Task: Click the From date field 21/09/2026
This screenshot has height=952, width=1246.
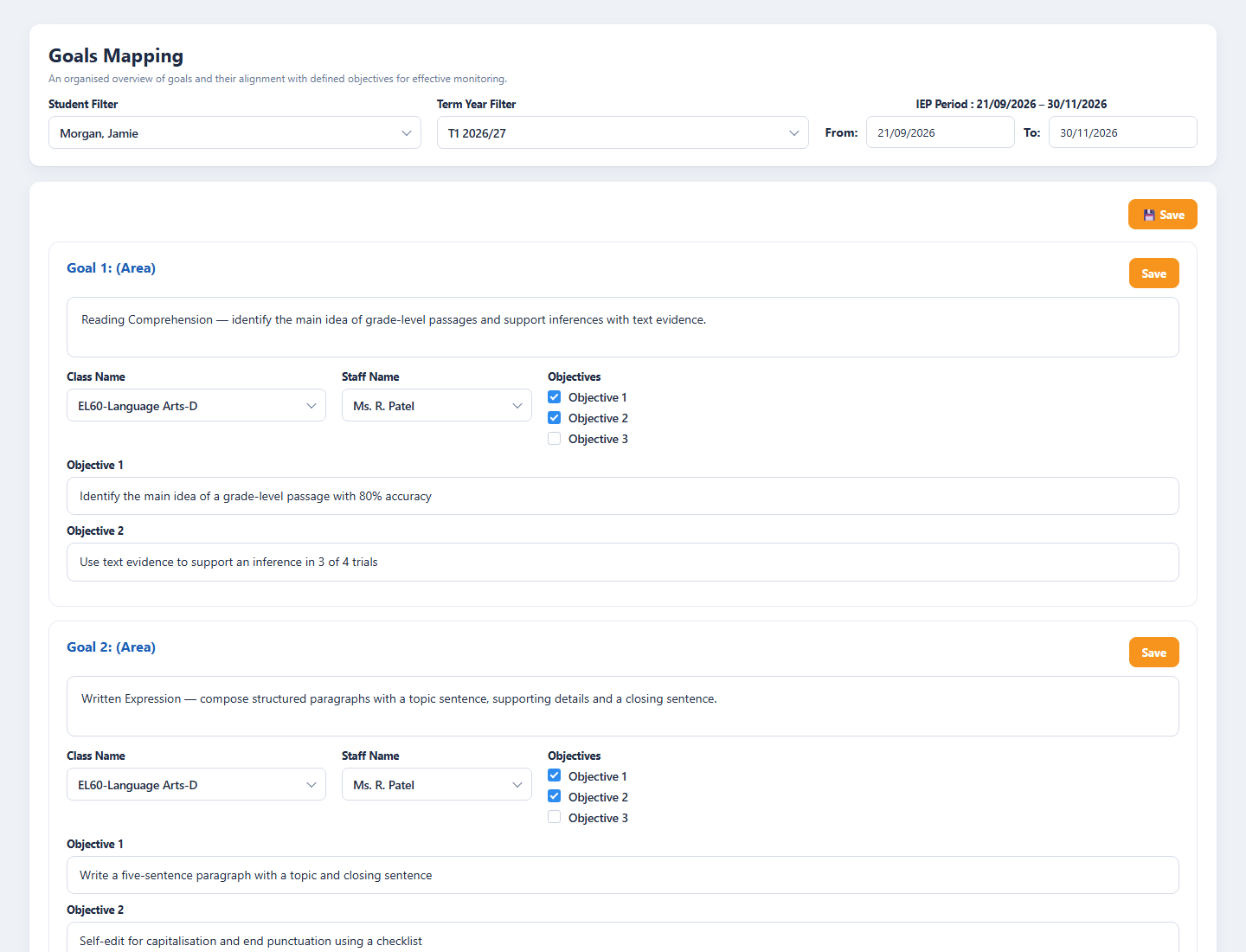Action: 940,132
